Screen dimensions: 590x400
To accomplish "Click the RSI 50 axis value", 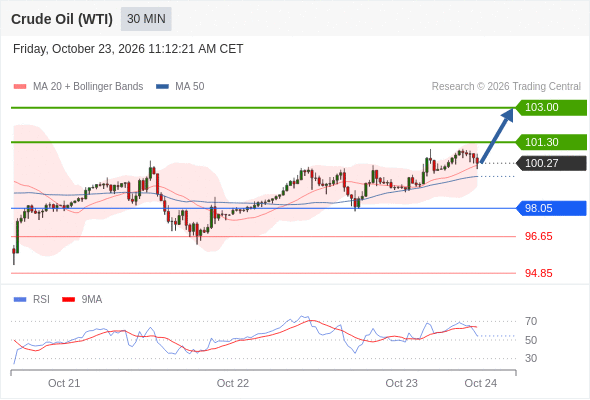I will [x=531, y=340].
